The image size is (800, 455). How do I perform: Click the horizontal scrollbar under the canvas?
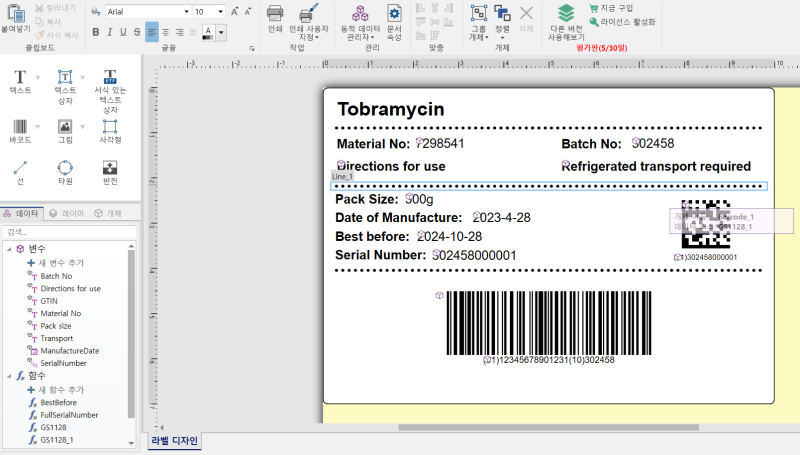(548, 427)
